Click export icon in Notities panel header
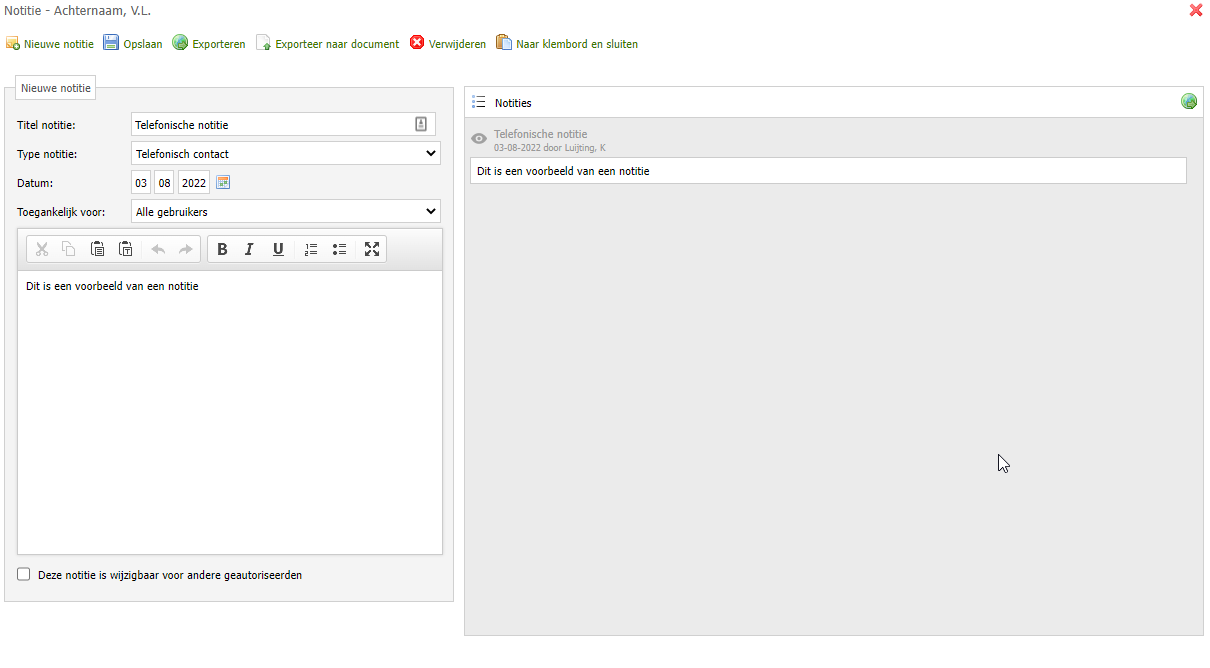This screenshot has width=1210, height=668. 1189,102
